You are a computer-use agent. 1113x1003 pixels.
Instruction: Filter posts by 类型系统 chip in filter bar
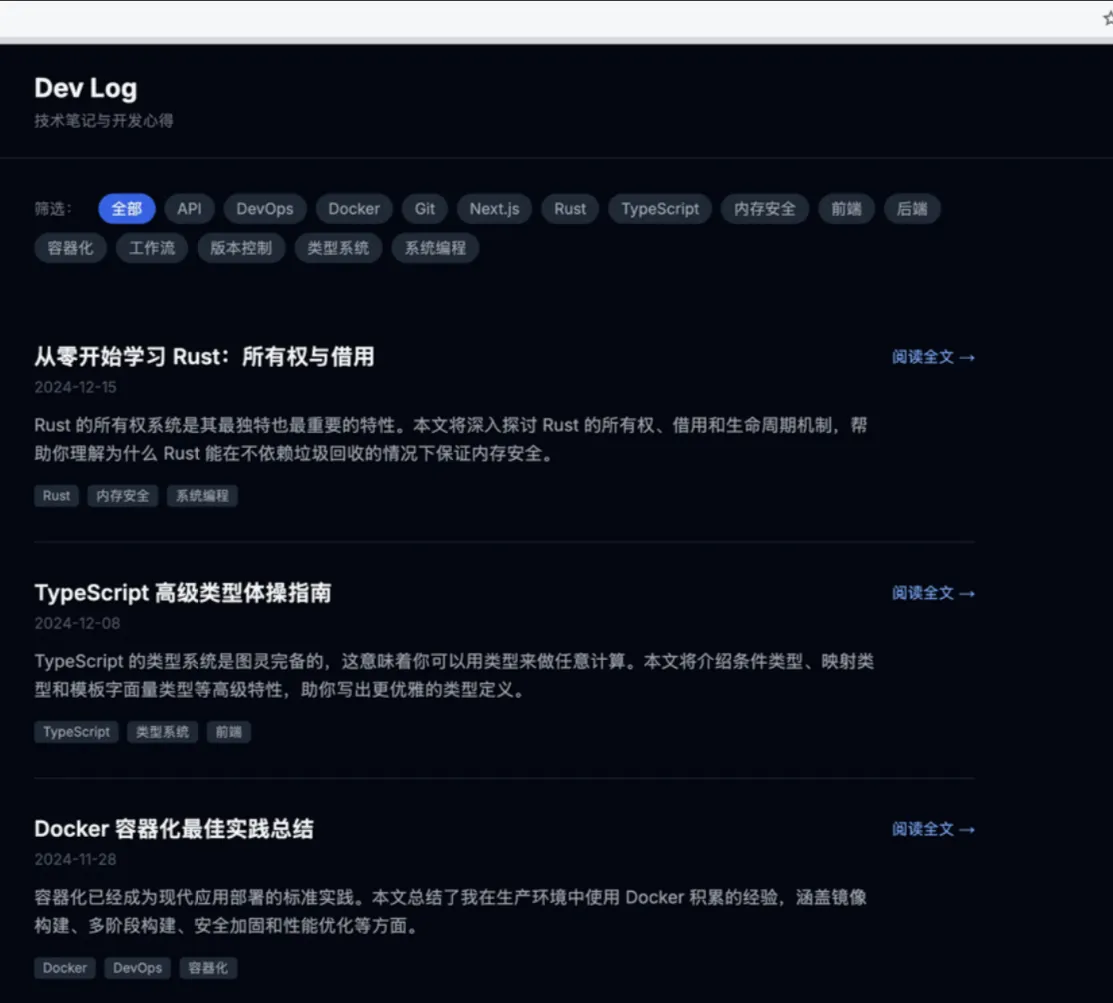click(338, 248)
